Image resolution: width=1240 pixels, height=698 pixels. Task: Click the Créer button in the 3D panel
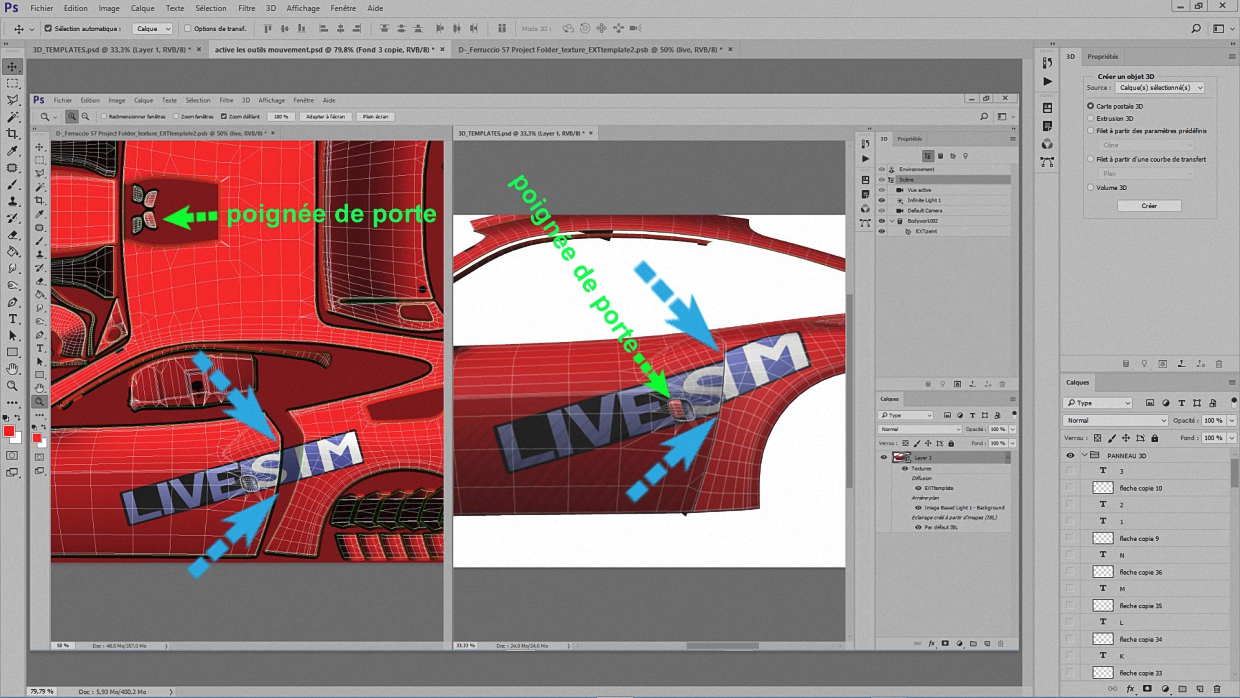pyautogui.click(x=1149, y=206)
